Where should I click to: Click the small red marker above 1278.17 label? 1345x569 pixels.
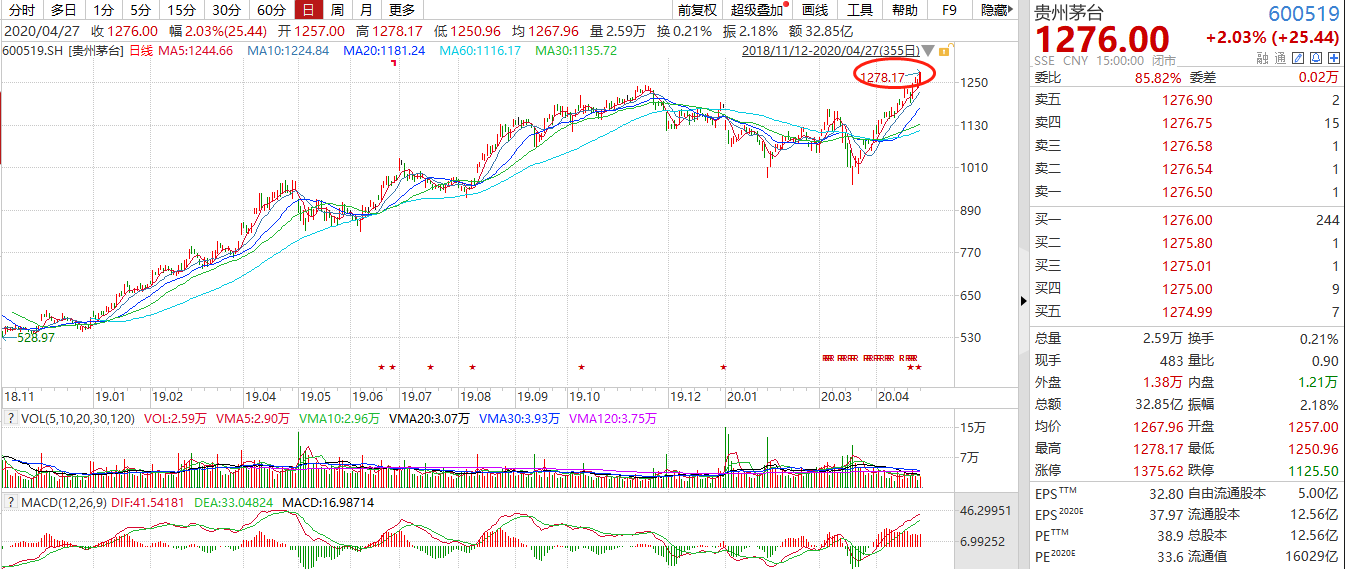[x=393, y=63]
